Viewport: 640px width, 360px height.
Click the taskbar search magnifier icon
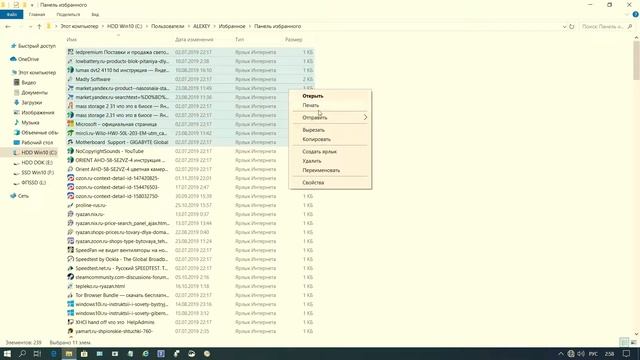pyautogui.click(x=22, y=353)
